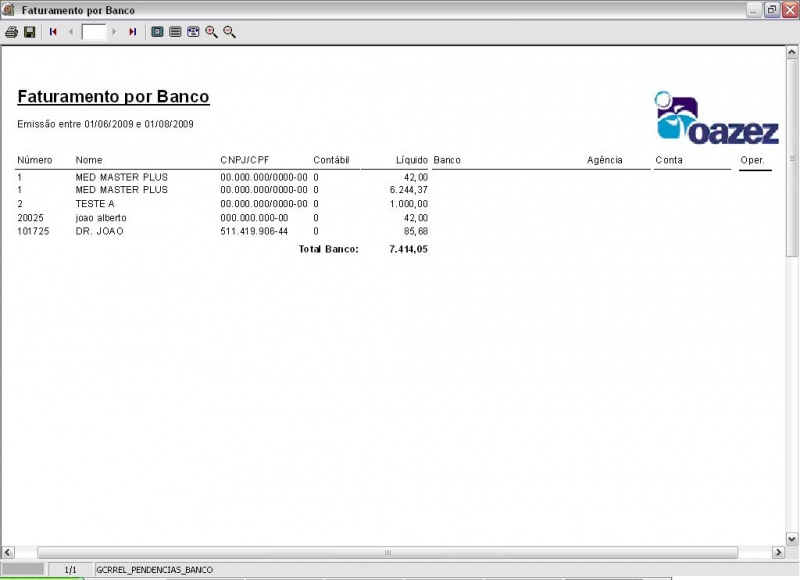Click the 'TESTE A' name cell
Screen dimensions: 800x580
click(95, 204)
